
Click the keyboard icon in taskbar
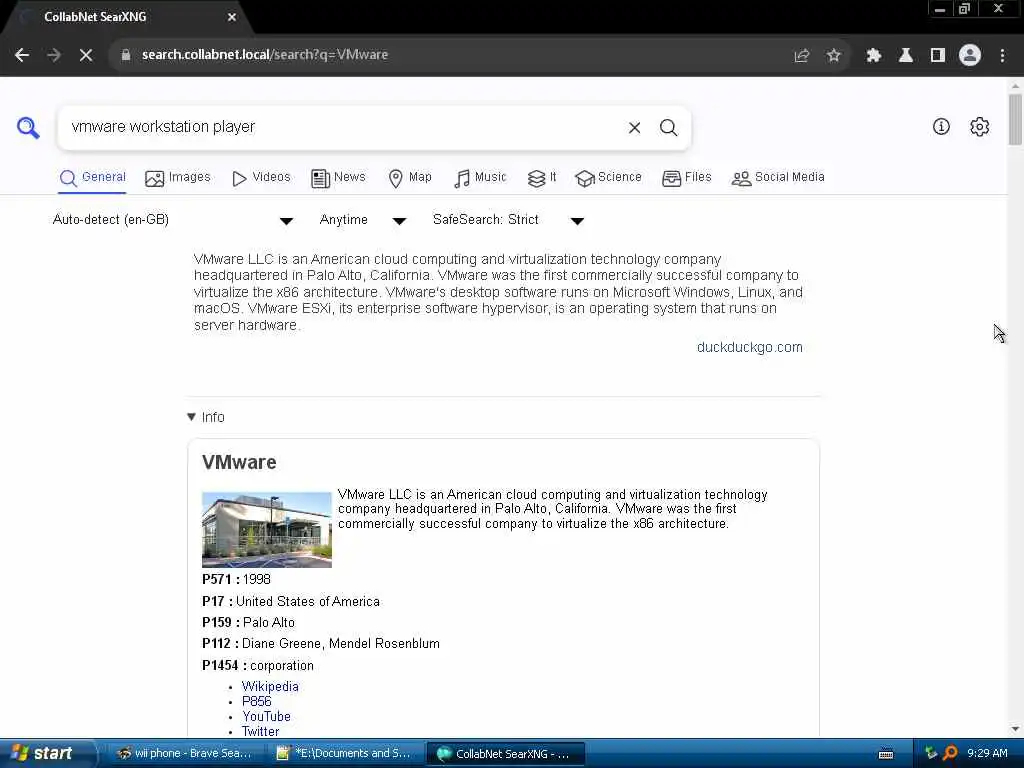(x=886, y=754)
